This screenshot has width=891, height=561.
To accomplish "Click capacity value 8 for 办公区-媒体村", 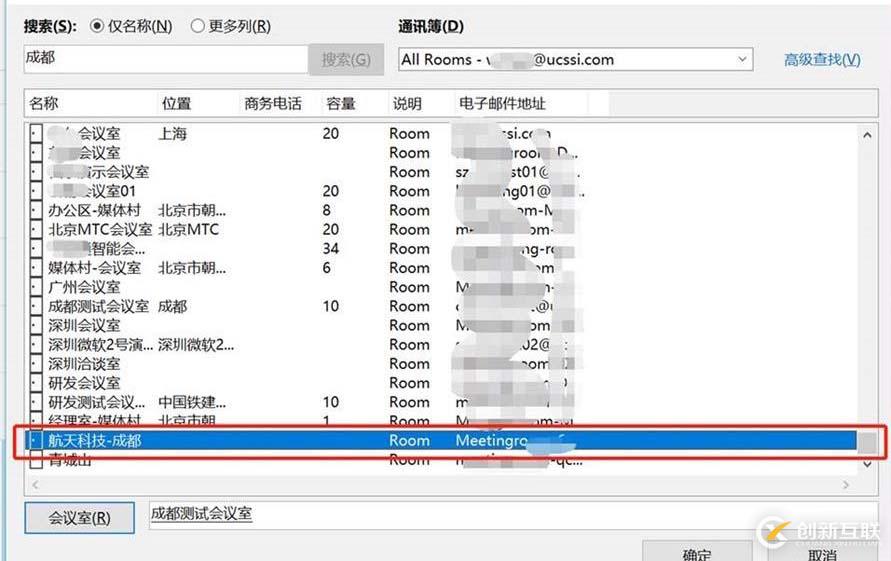I will 327,210.
